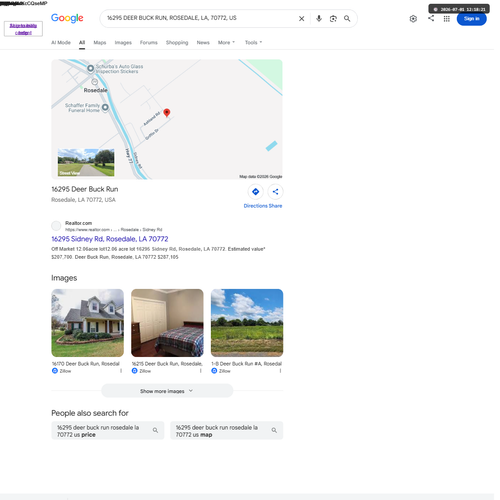This screenshot has width=500, height=500.
Task: Expand the Tools dropdown
Action: pos(253,43)
